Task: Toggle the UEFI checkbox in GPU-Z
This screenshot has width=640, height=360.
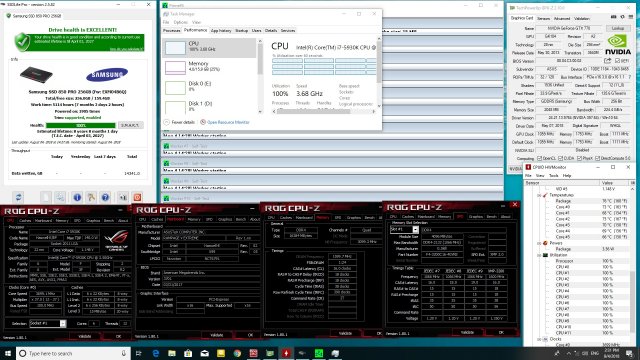Action: coord(618,61)
